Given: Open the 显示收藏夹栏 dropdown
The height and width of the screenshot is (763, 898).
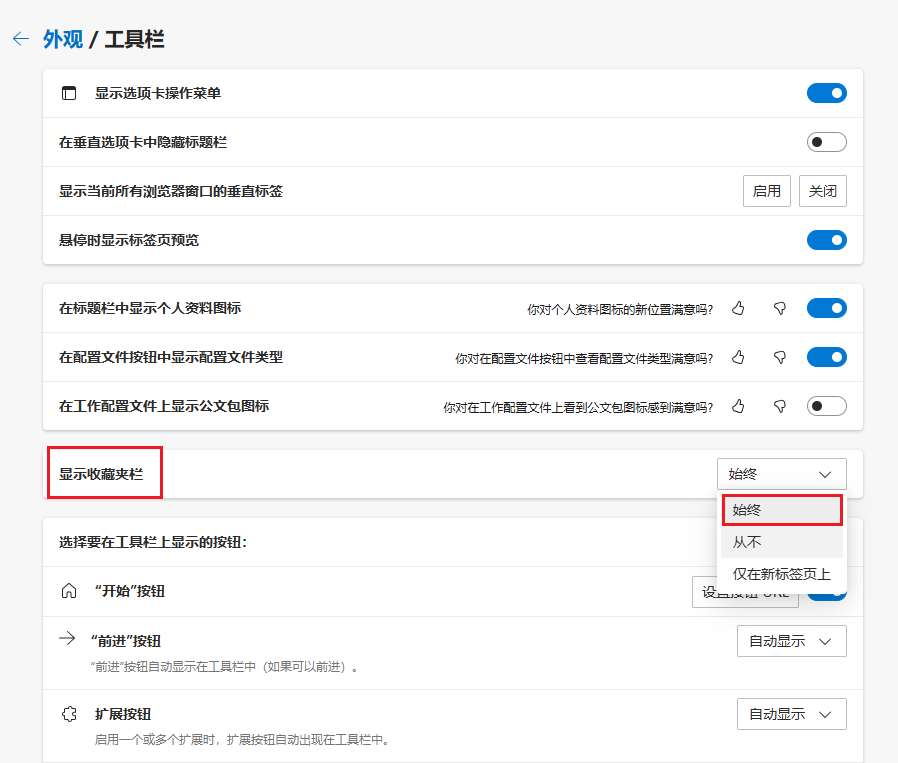Looking at the screenshot, I should coord(781,473).
